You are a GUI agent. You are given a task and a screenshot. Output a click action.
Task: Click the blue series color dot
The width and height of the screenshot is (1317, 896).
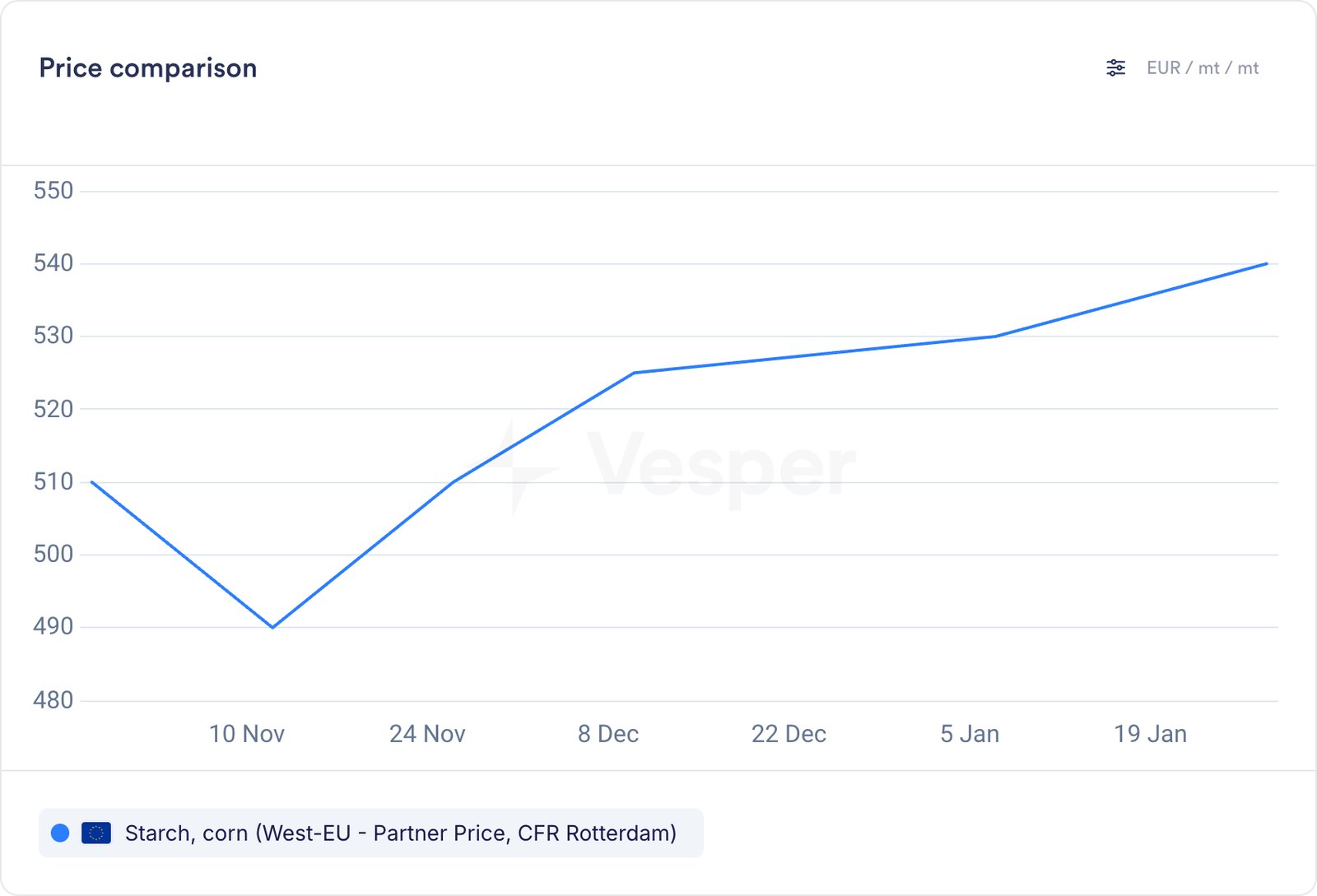tap(60, 833)
